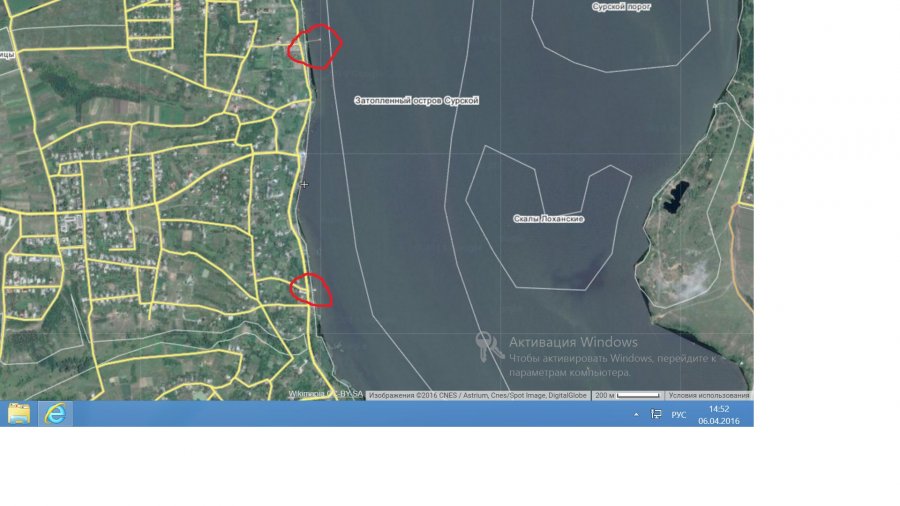Open the clock showing 14:52
Image resolution: width=900 pixels, height=506 pixels.
pyautogui.click(x=718, y=408)
